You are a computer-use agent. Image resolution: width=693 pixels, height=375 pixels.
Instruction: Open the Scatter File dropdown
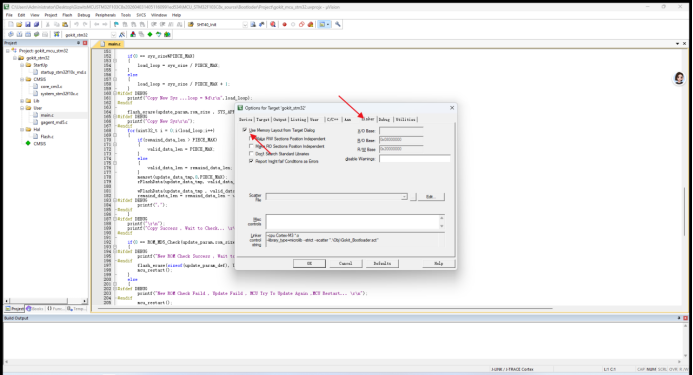[x=404, y=196]
